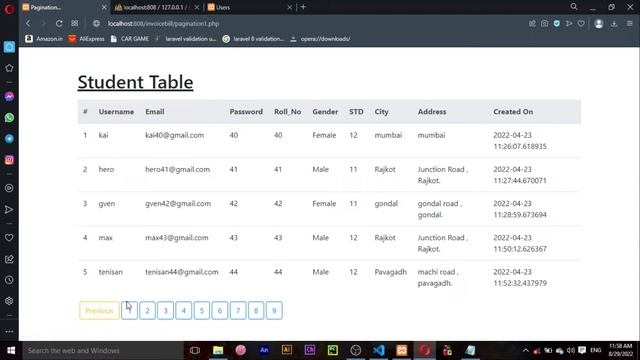Open the sidebar three-dots more menu
Screen dimensions: 640x360
click(x=9, y=332)
